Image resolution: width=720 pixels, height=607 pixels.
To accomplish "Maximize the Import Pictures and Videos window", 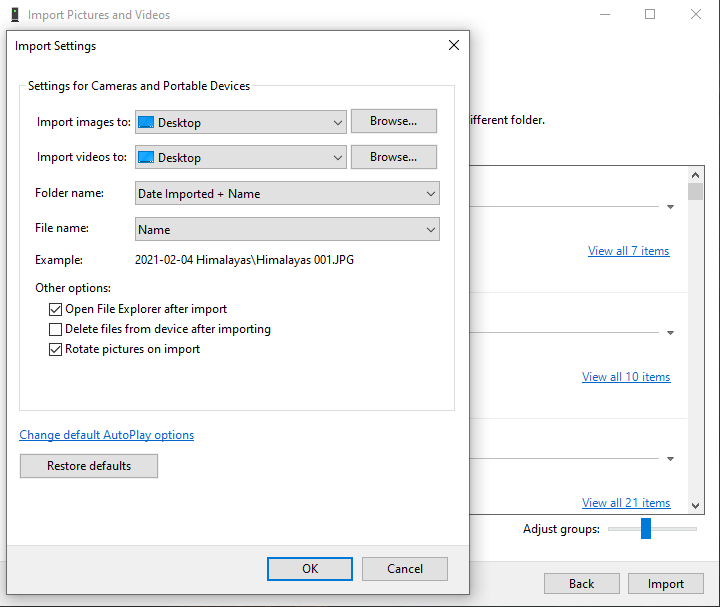I will (650, 15).
